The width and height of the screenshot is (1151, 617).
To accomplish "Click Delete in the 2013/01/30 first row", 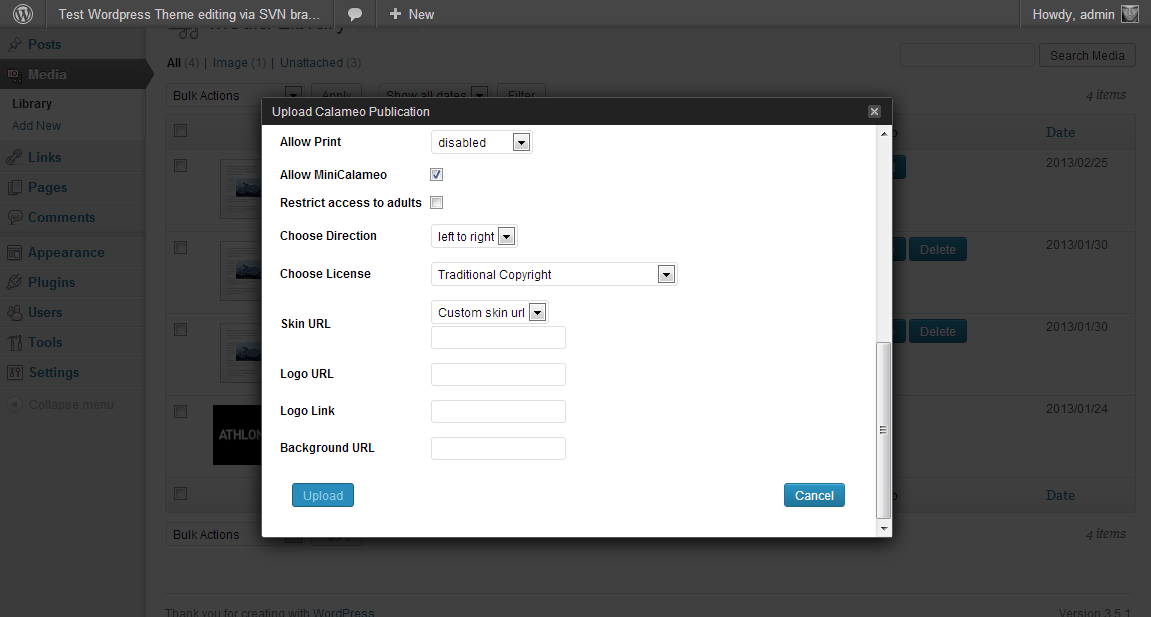I will (x=937, y=249).
